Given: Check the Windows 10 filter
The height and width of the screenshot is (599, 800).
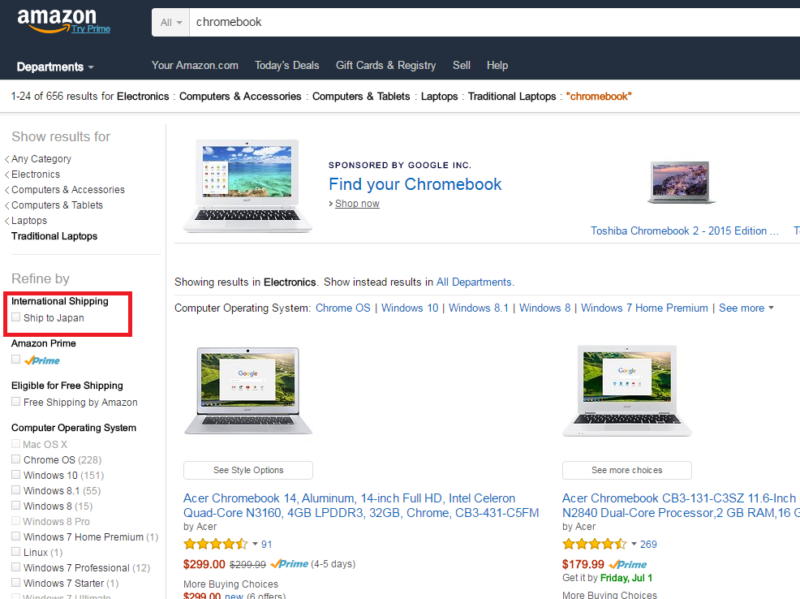Looking at the screenshot, I should coord(16,475).
